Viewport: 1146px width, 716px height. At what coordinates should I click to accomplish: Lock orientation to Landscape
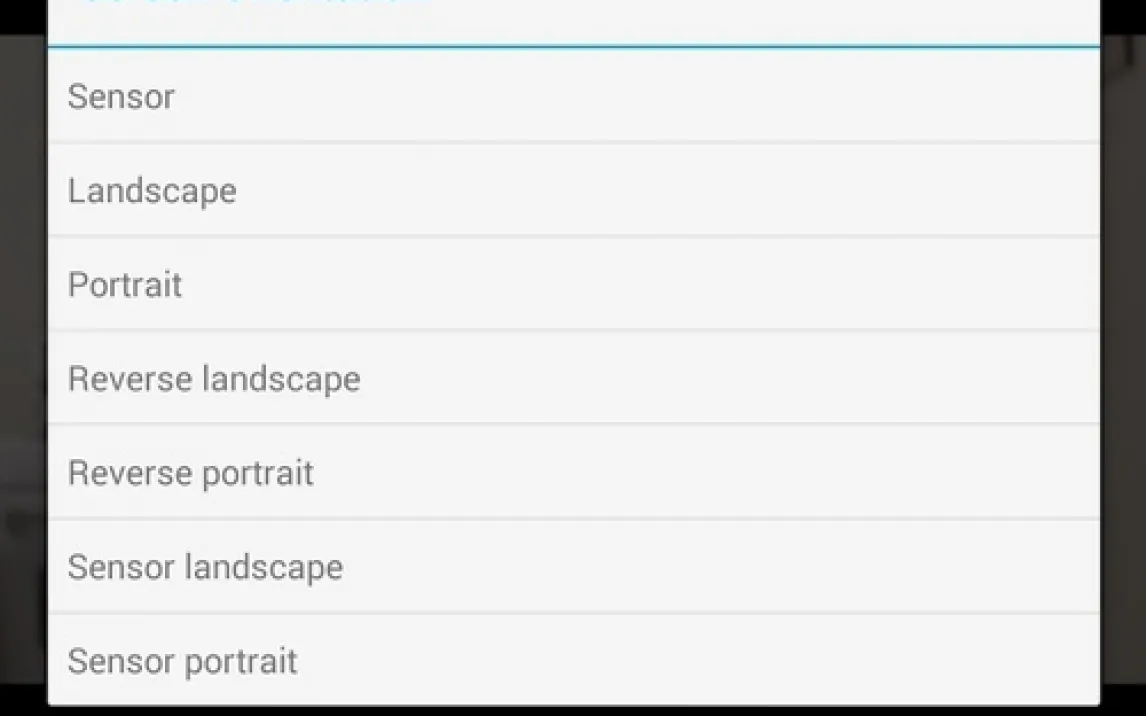coord(573,190)
